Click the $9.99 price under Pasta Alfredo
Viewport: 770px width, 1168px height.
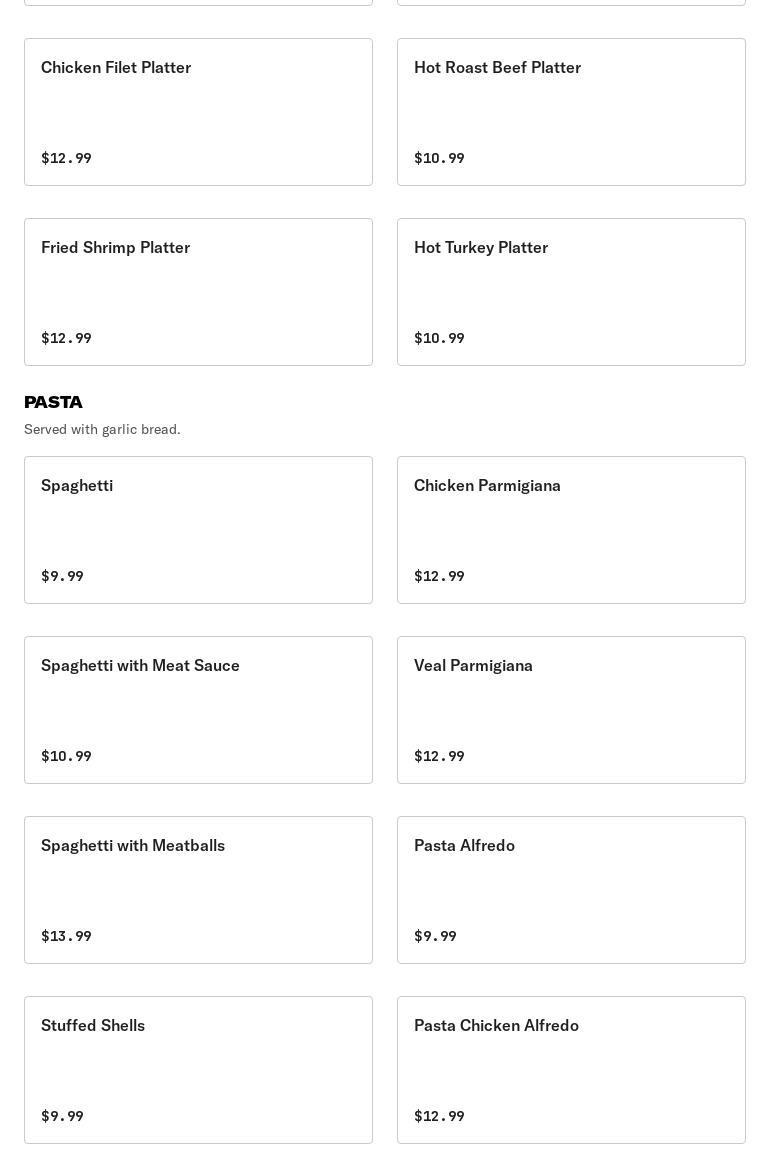(x=435, y=936)
